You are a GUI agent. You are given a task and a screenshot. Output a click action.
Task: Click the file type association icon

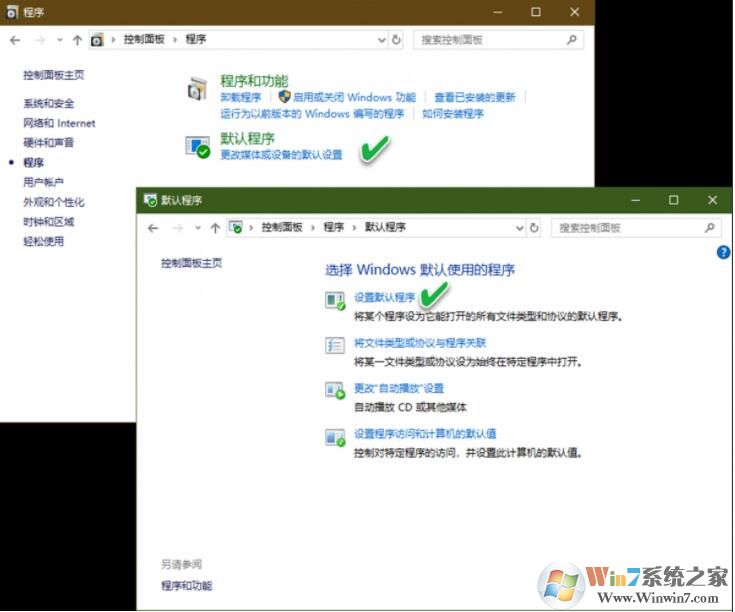335,344
